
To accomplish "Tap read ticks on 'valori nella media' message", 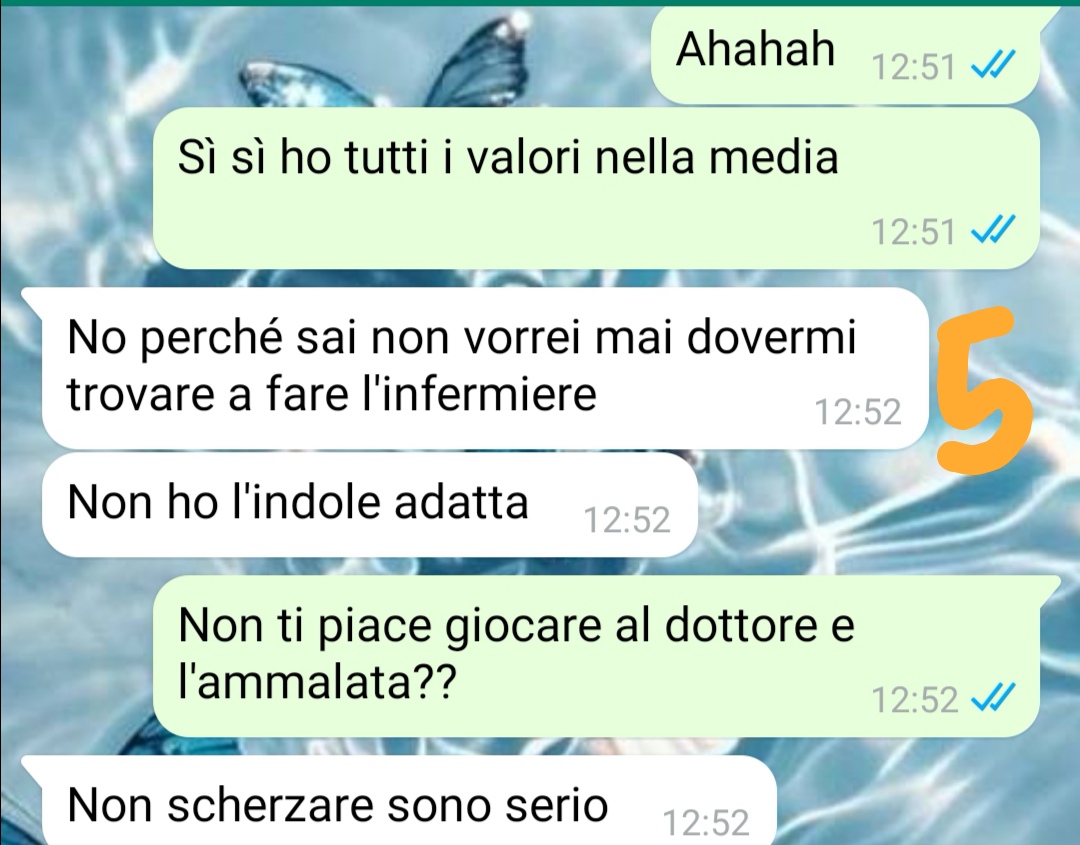I will click(992, 231).
